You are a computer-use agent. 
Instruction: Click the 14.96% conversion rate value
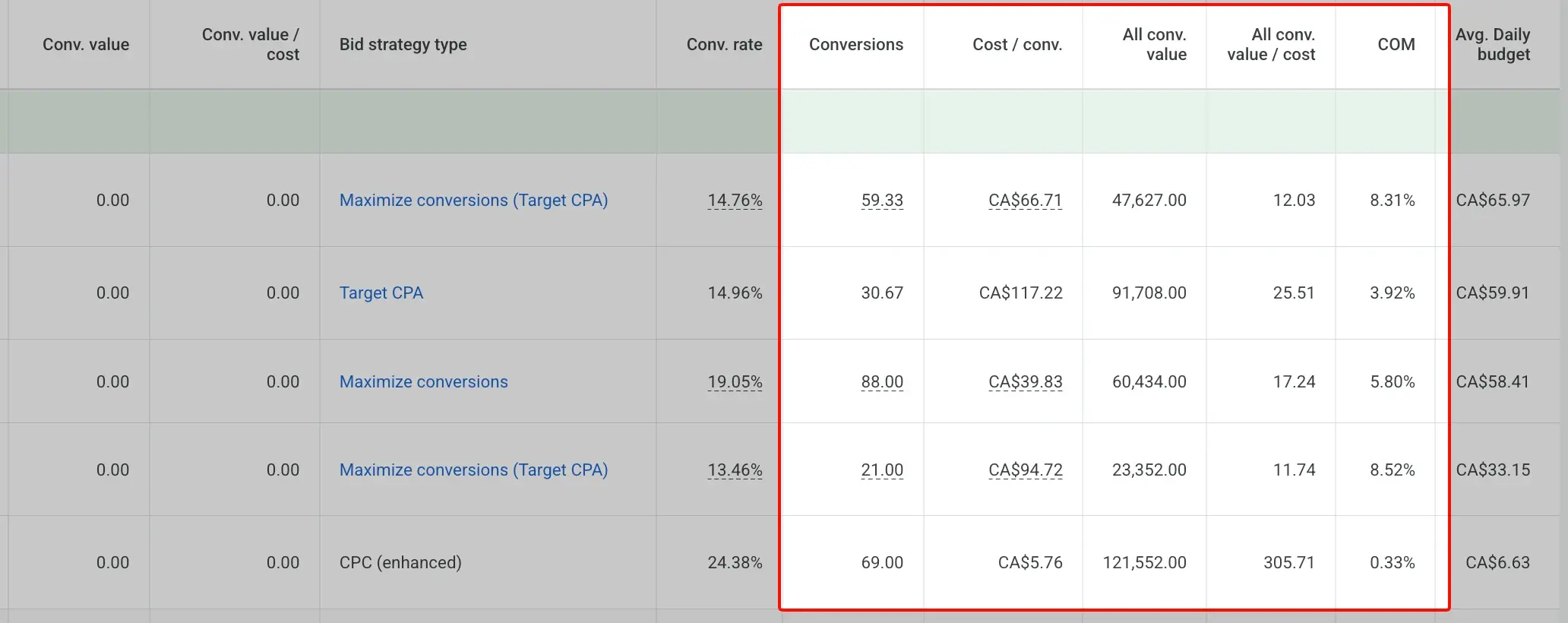735,293
